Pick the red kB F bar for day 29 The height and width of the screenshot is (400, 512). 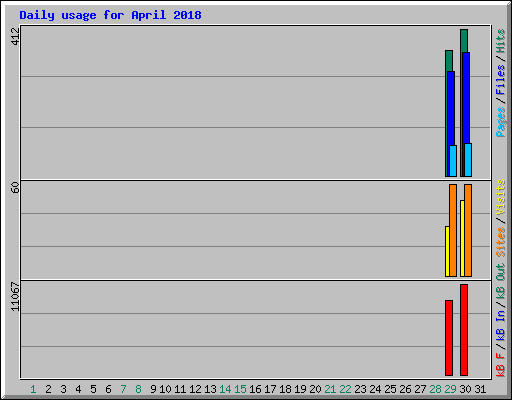(x=449, y=338)
